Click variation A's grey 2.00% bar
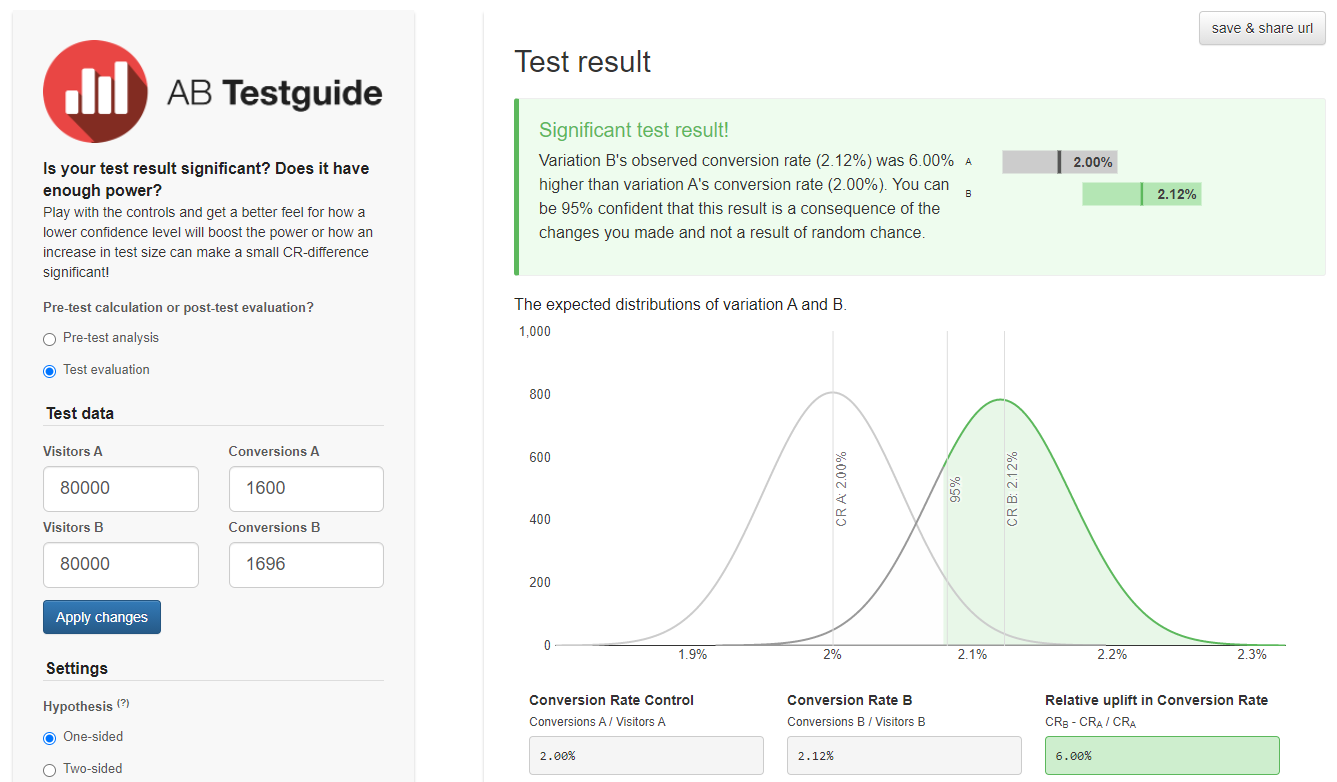Viewport: 1337px width, 782px height. [x=1059, y=162]
